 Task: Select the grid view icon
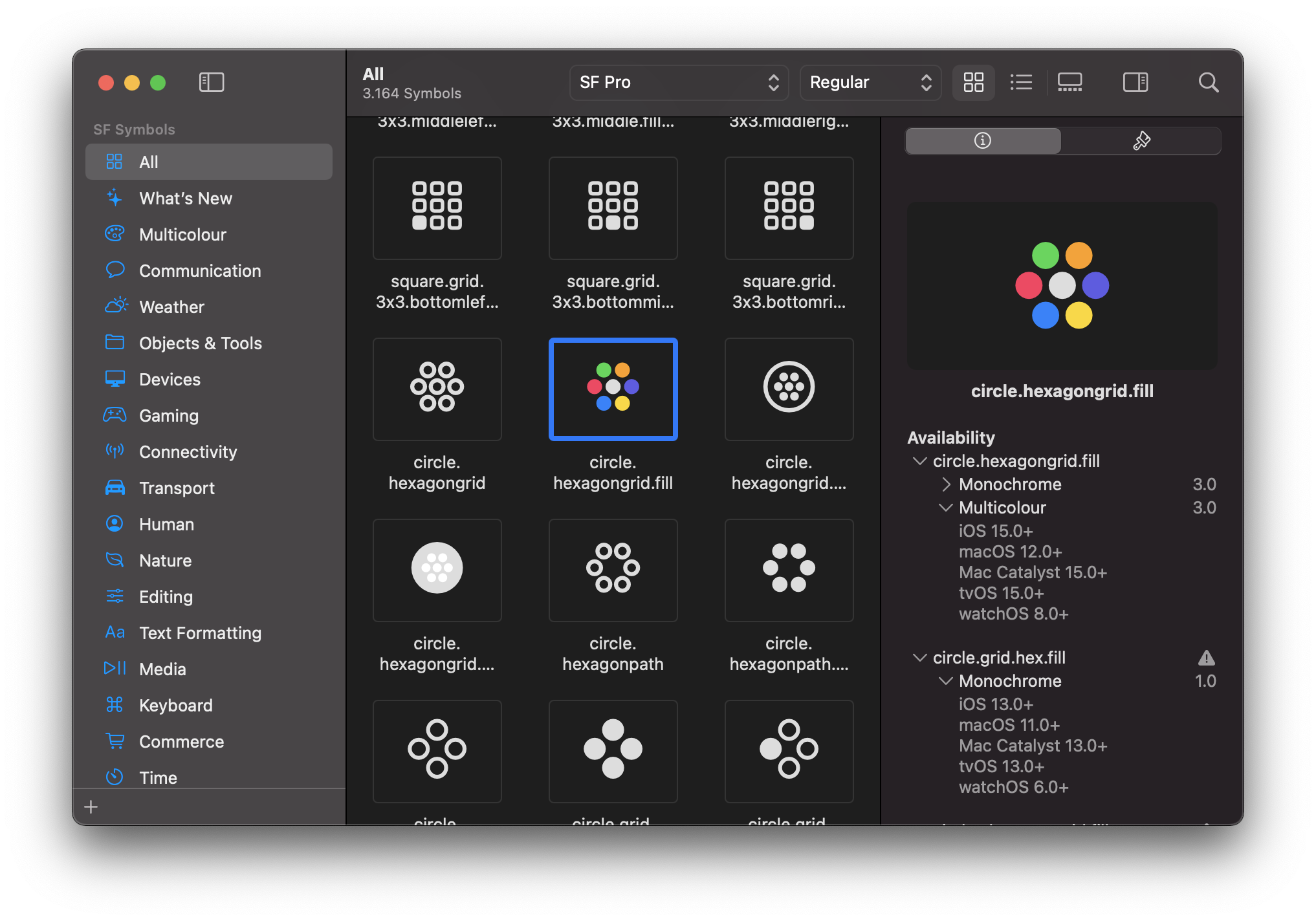pyautogui.click(x=973, y=82)
